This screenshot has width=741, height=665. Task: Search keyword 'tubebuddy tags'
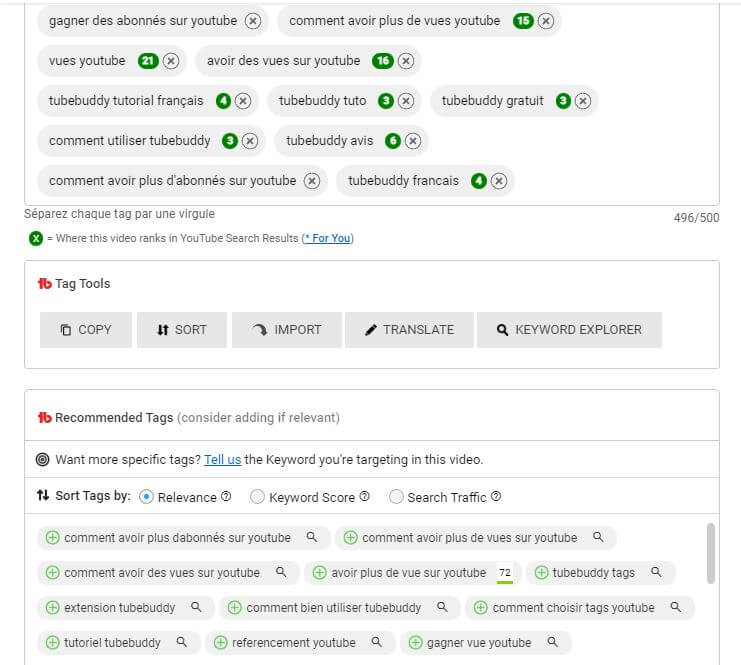click(x=656, y=572)
